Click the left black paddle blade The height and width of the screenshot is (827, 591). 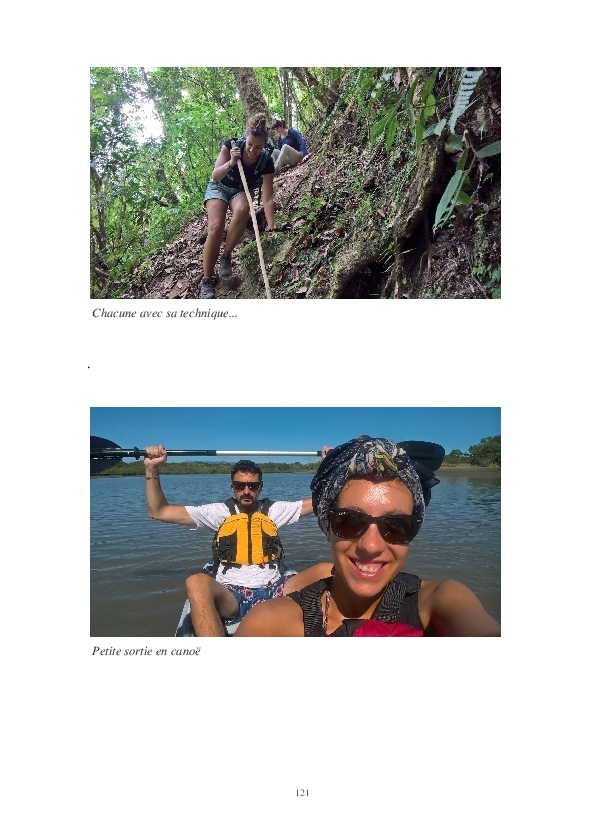coord(105,454)
